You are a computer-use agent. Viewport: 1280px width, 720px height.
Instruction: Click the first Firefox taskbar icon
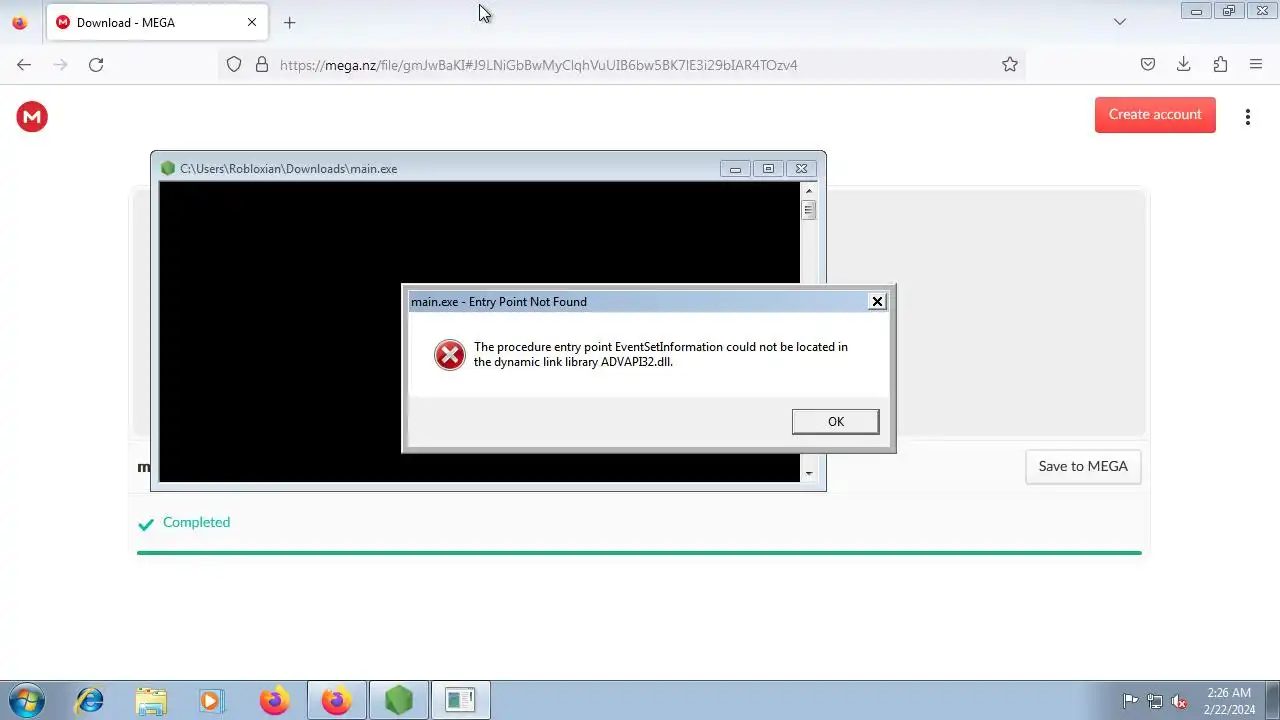tap(274, 701)
